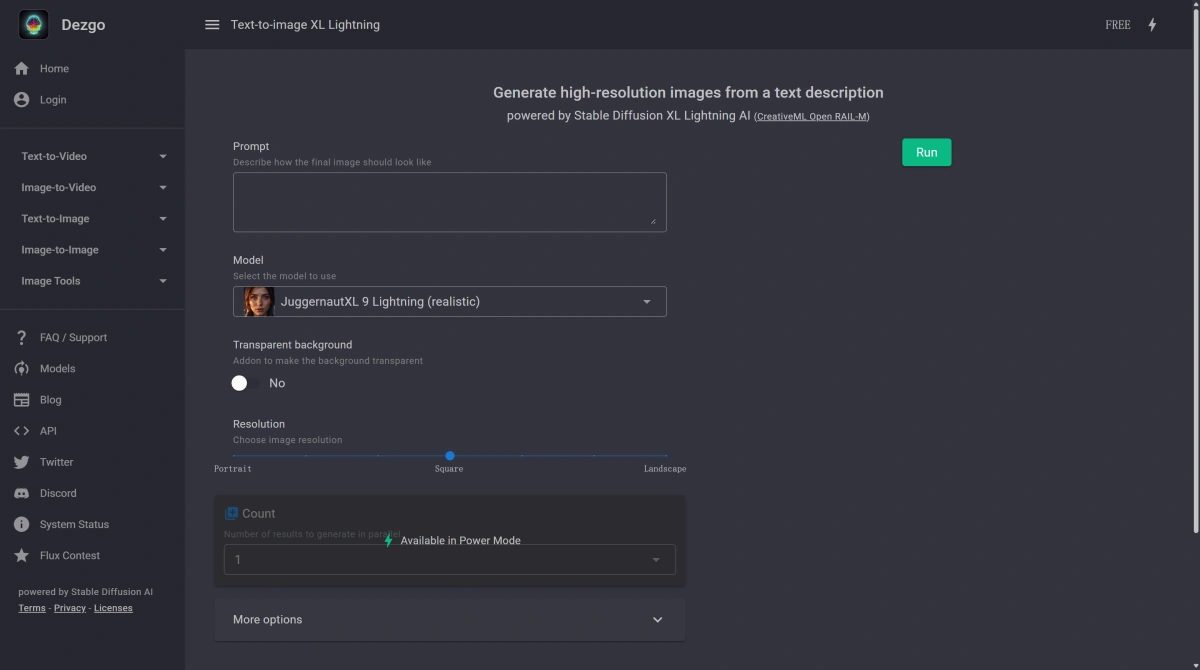The image size is (1200, 670).
Task: Expand the Text-to-Video menu
Action: (92, 156)
